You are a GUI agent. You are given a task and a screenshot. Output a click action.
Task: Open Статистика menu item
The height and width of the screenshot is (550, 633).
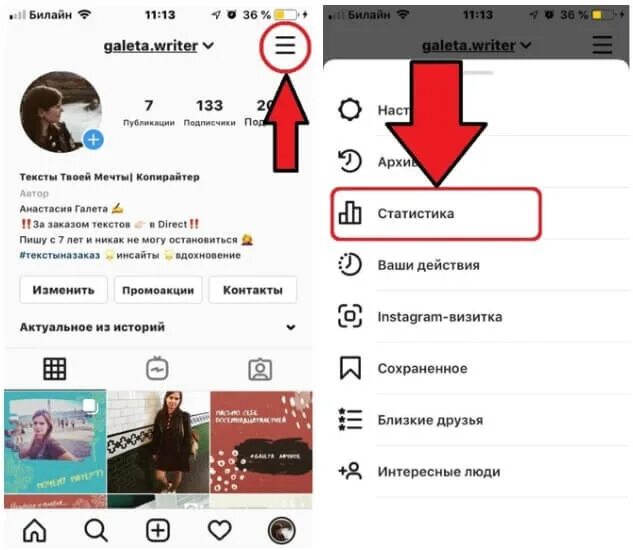tap(436, 214)
